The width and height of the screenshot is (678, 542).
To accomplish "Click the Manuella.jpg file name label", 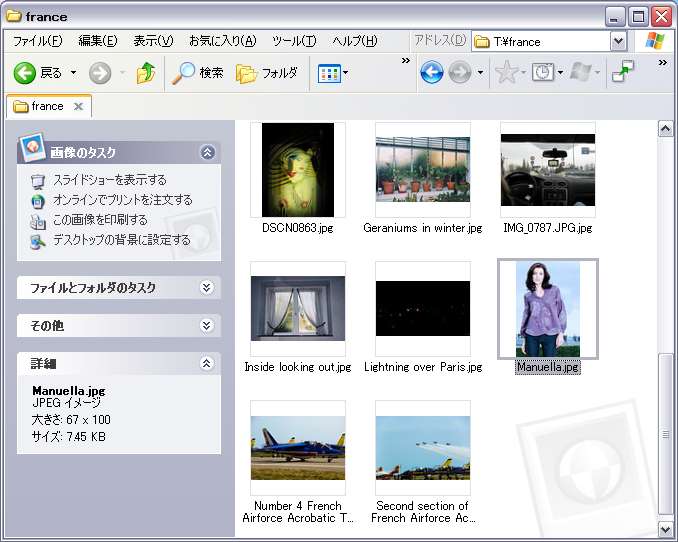I will coord(548,367).
